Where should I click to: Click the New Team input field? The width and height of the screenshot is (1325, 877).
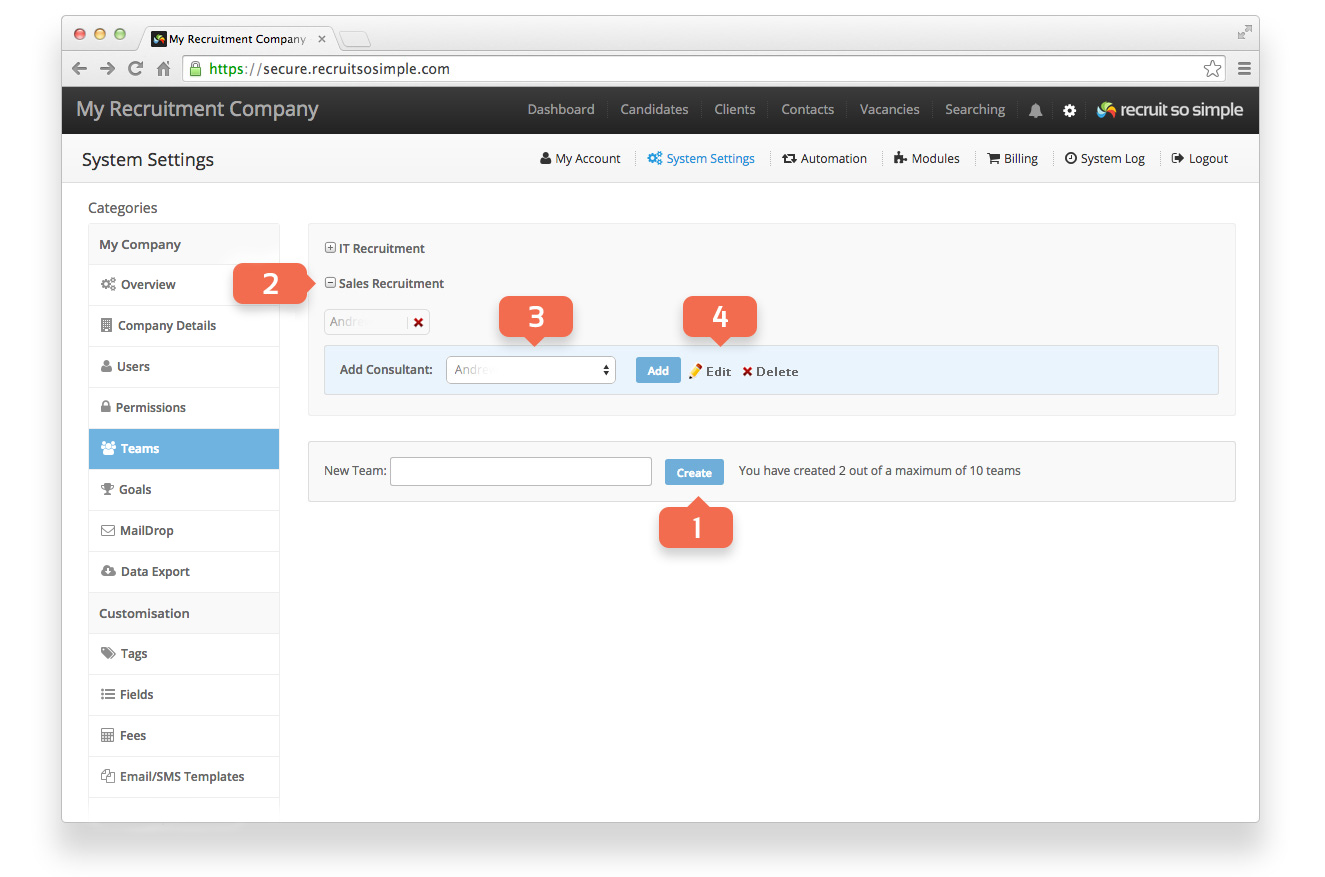521,471
